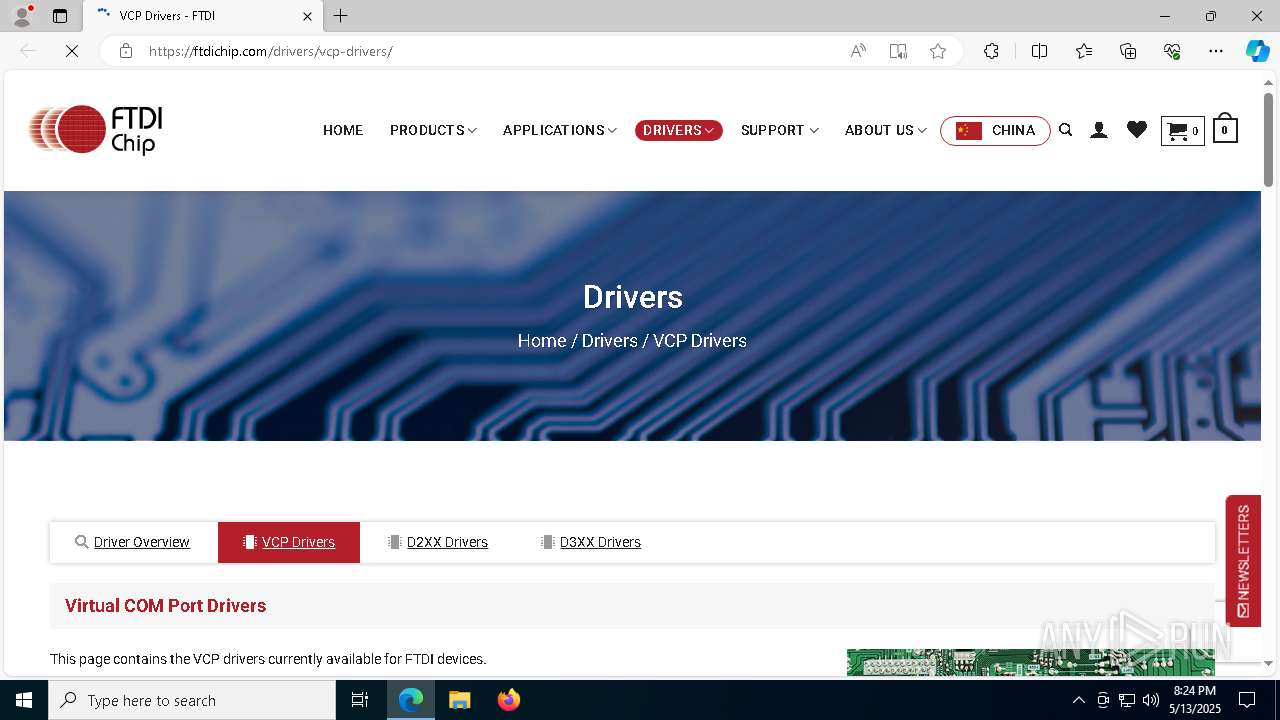Click the Edge taskbar icon
Viewport: 1280px width, 720px height.
(x=411, y=700)
